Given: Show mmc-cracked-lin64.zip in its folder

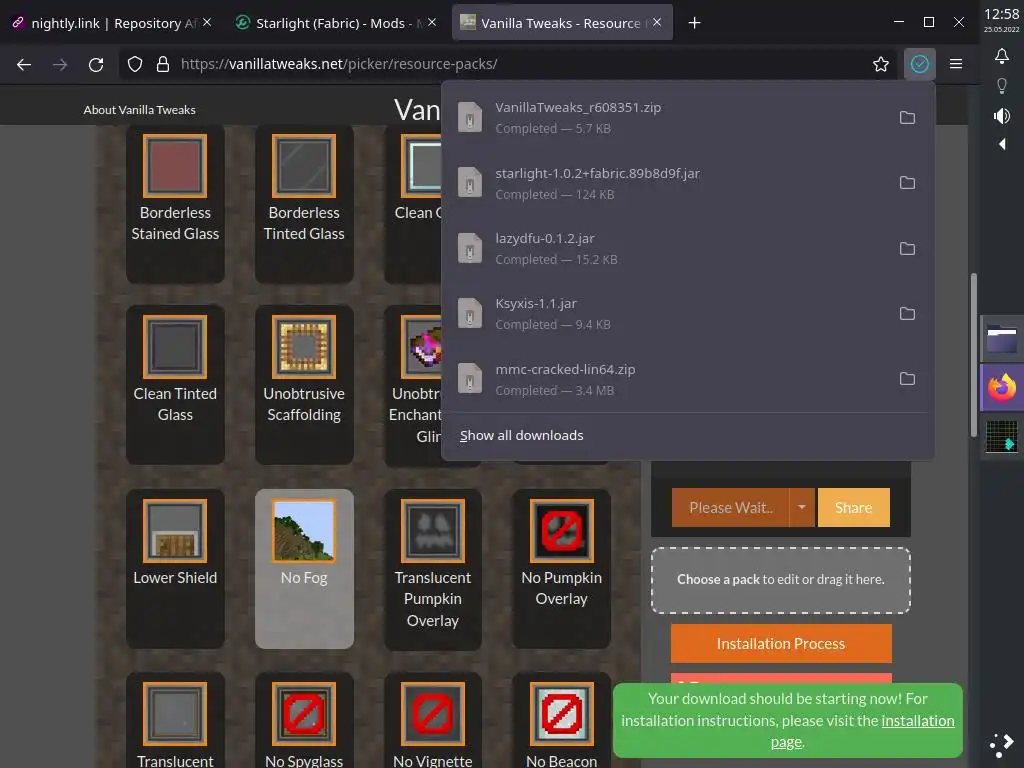Looking at the screenshot, I should click(x=907, y=379).
